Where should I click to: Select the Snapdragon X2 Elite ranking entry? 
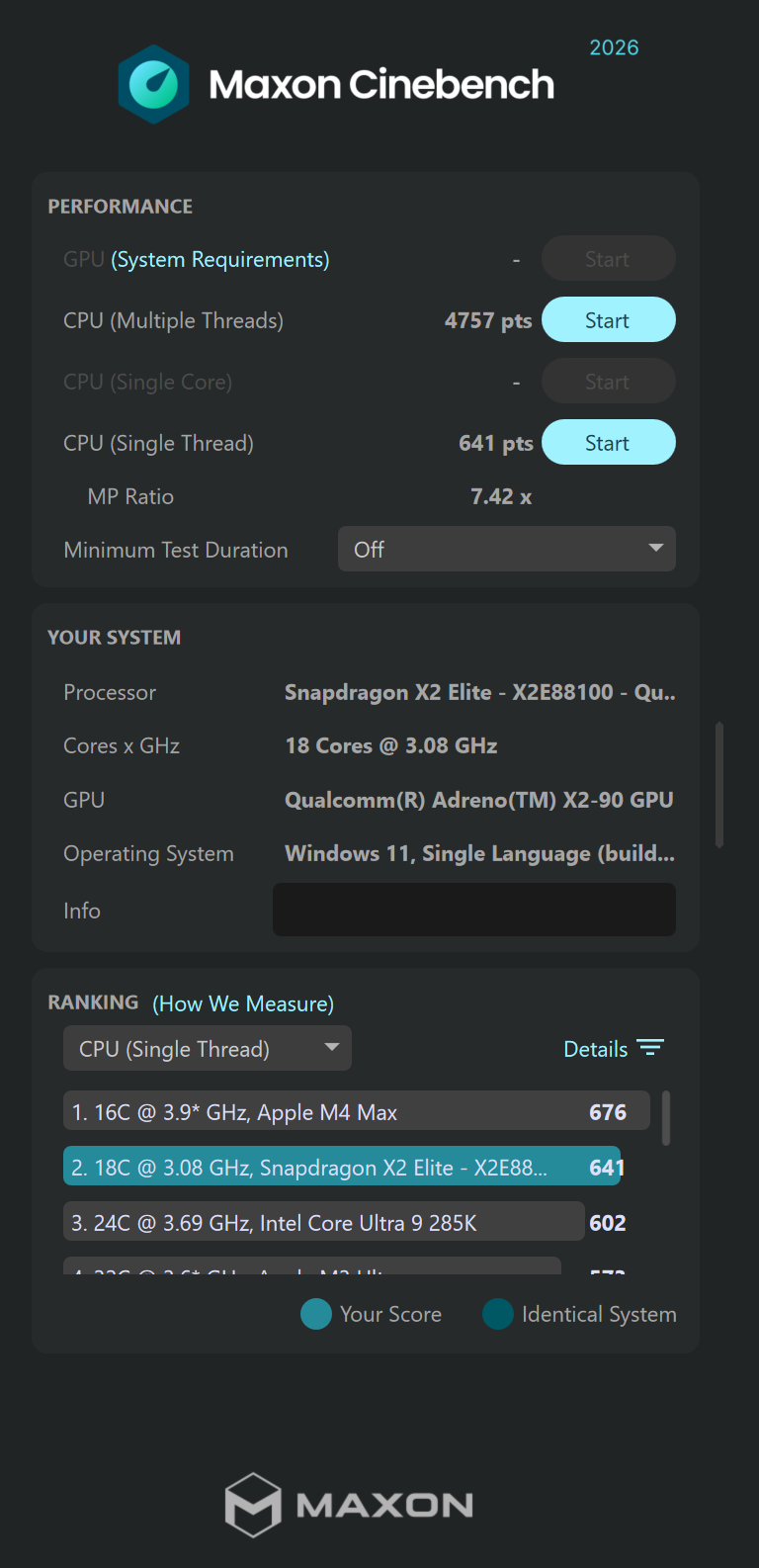(x=343, y=1167)
